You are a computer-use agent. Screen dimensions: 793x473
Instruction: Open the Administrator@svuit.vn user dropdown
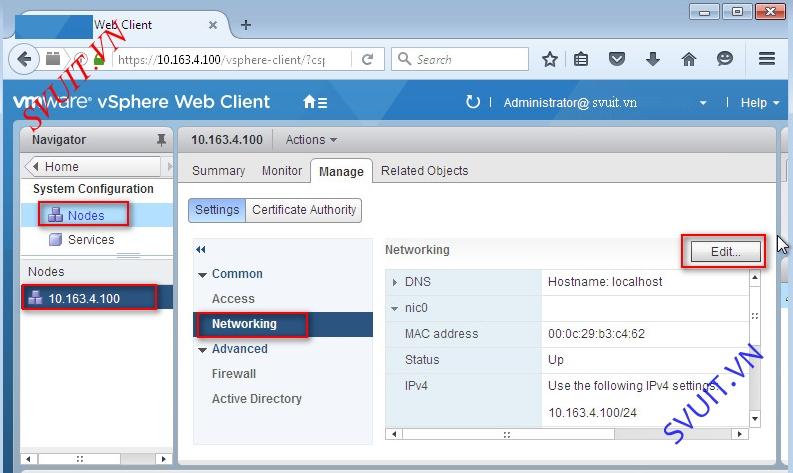[703, 103]
